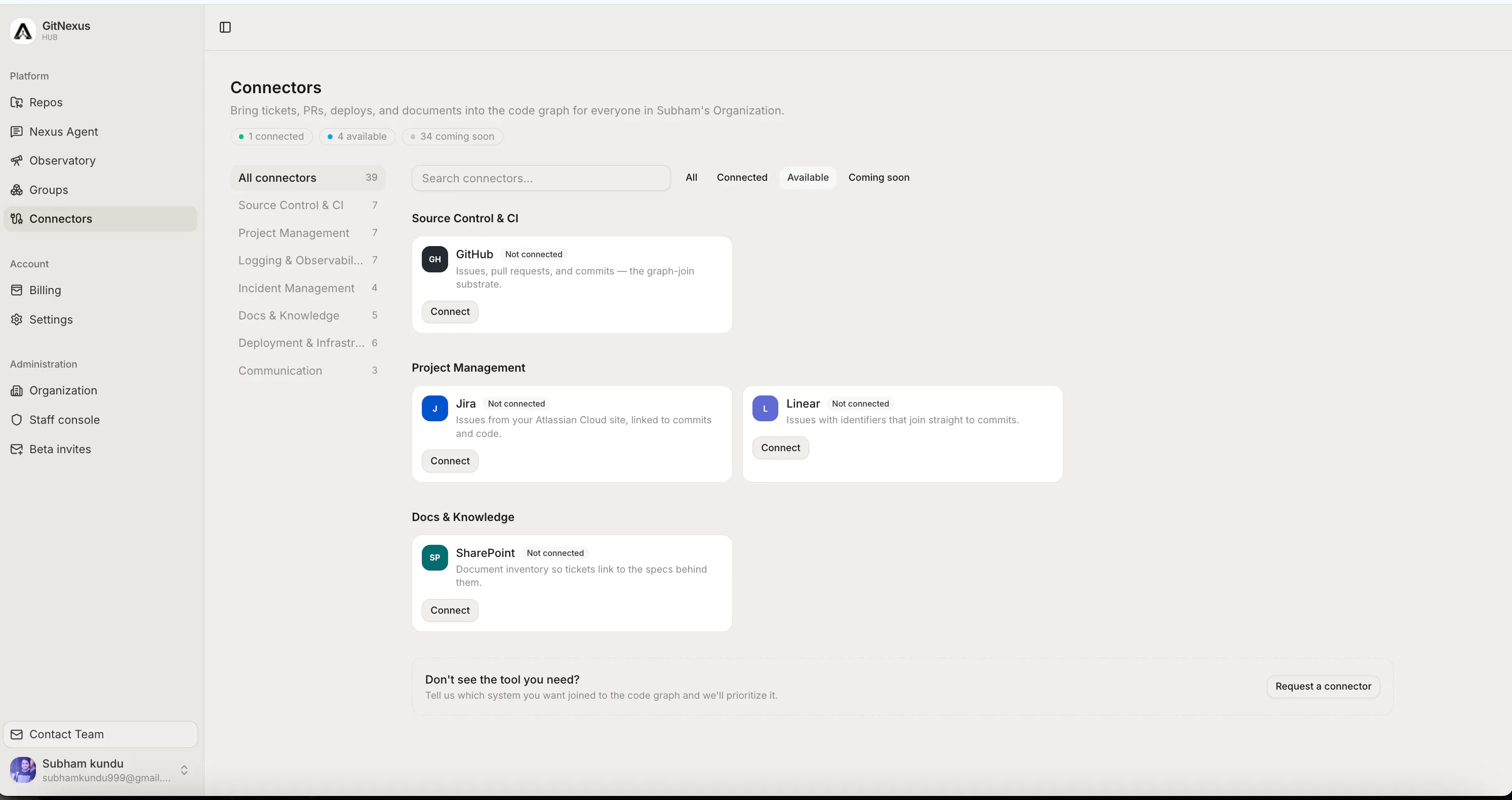Click the SharePoint SP logo tile
1512x800 pixels.
coord(435,557)
